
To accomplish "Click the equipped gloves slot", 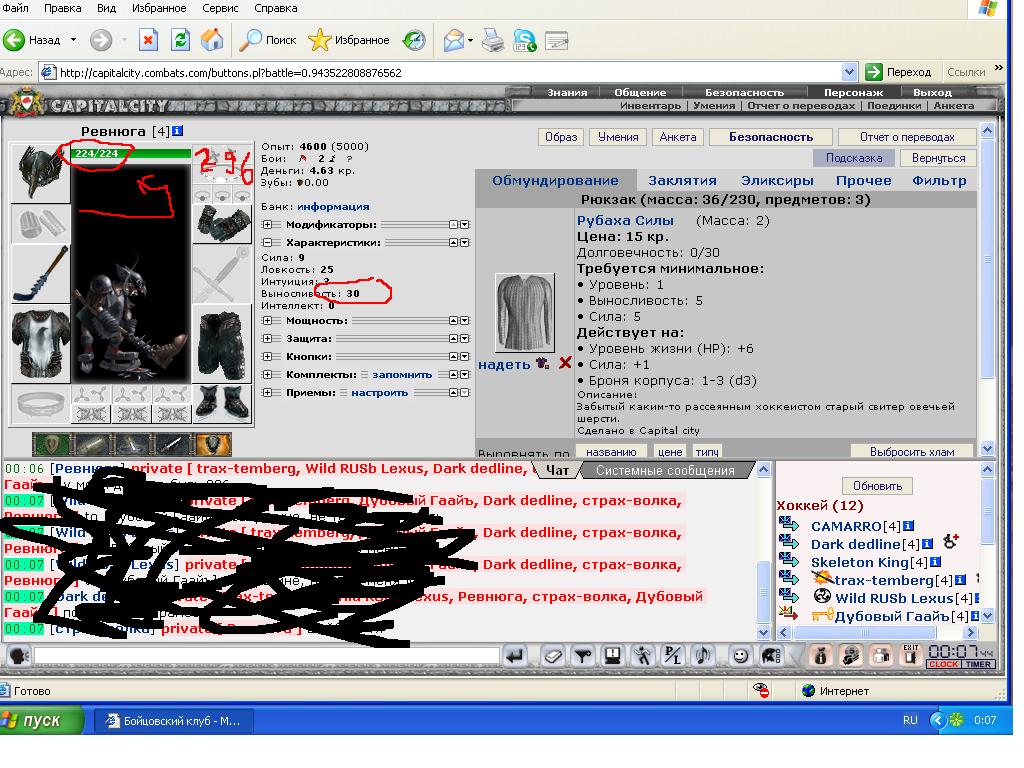I will click(223, 223).
